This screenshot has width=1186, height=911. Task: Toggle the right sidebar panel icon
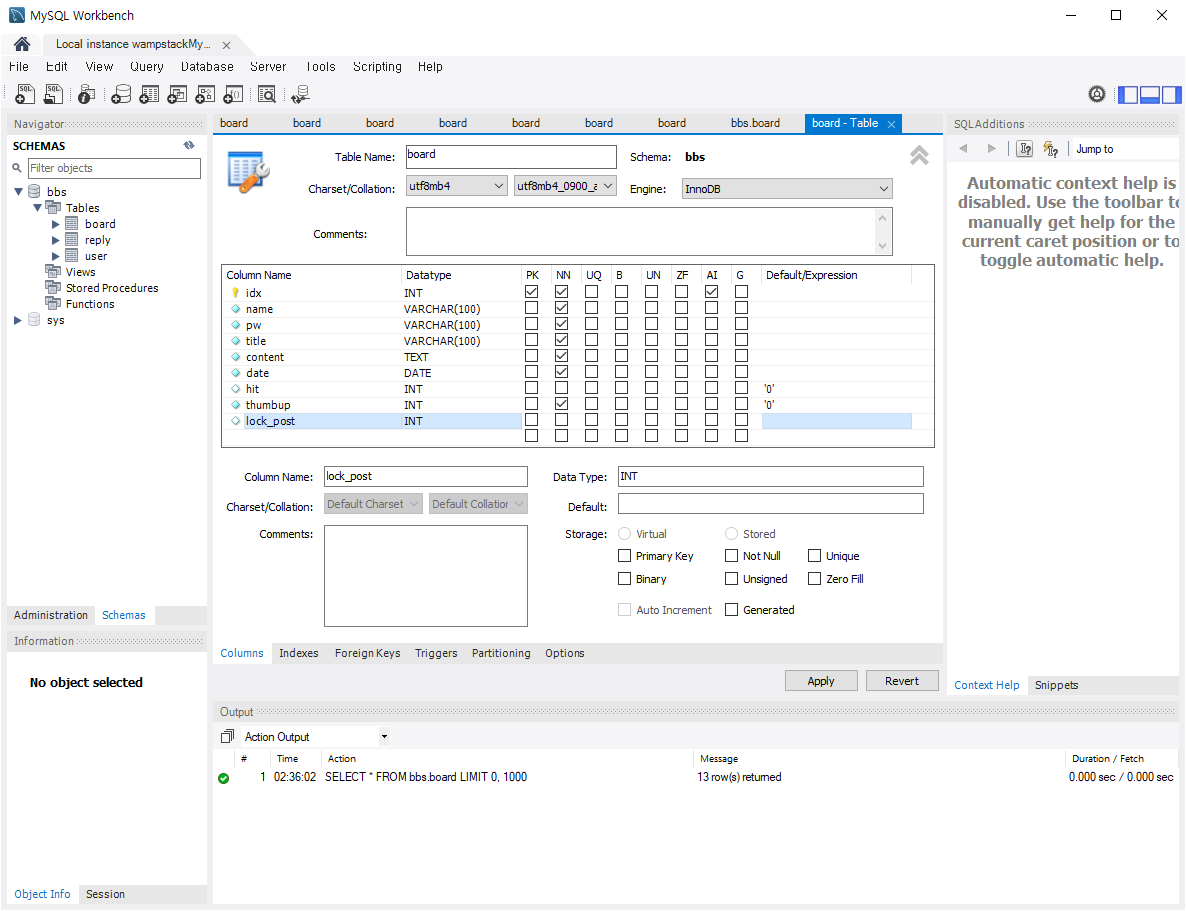click(x=1172, y=95)
